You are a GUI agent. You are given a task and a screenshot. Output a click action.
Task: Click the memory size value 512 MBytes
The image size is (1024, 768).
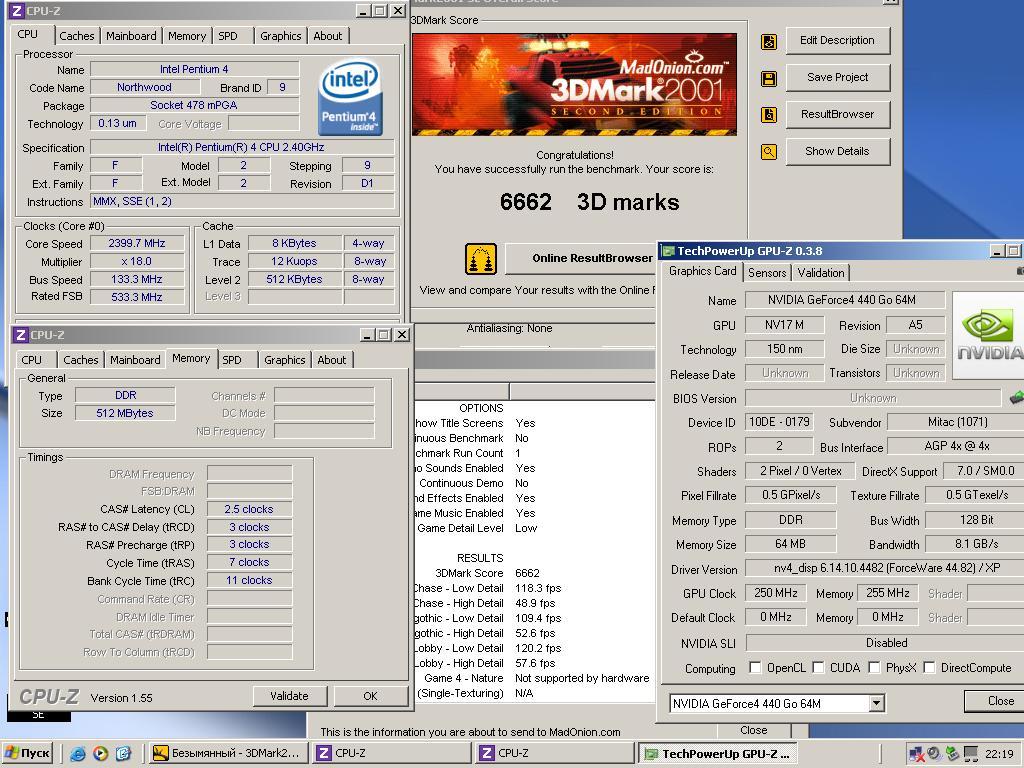125,413
